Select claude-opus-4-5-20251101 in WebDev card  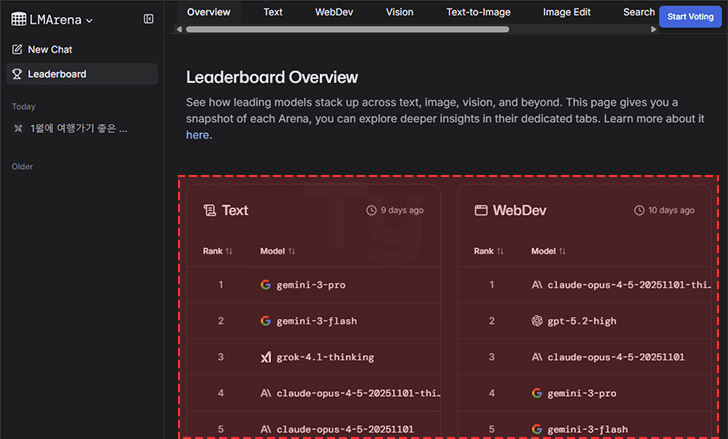616,357
